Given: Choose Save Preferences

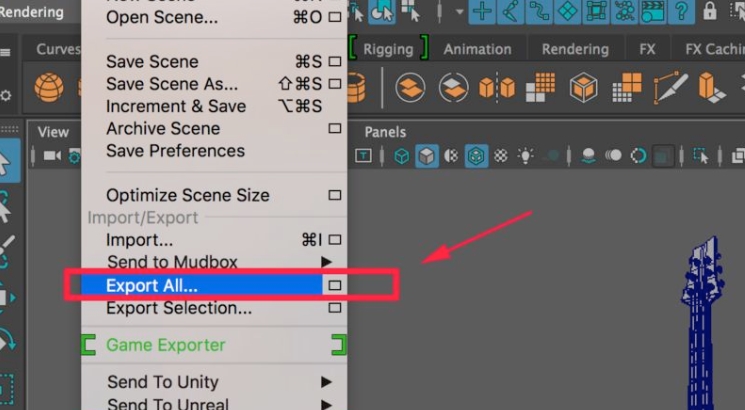Looking at the screenshot, I should [175, 151].
